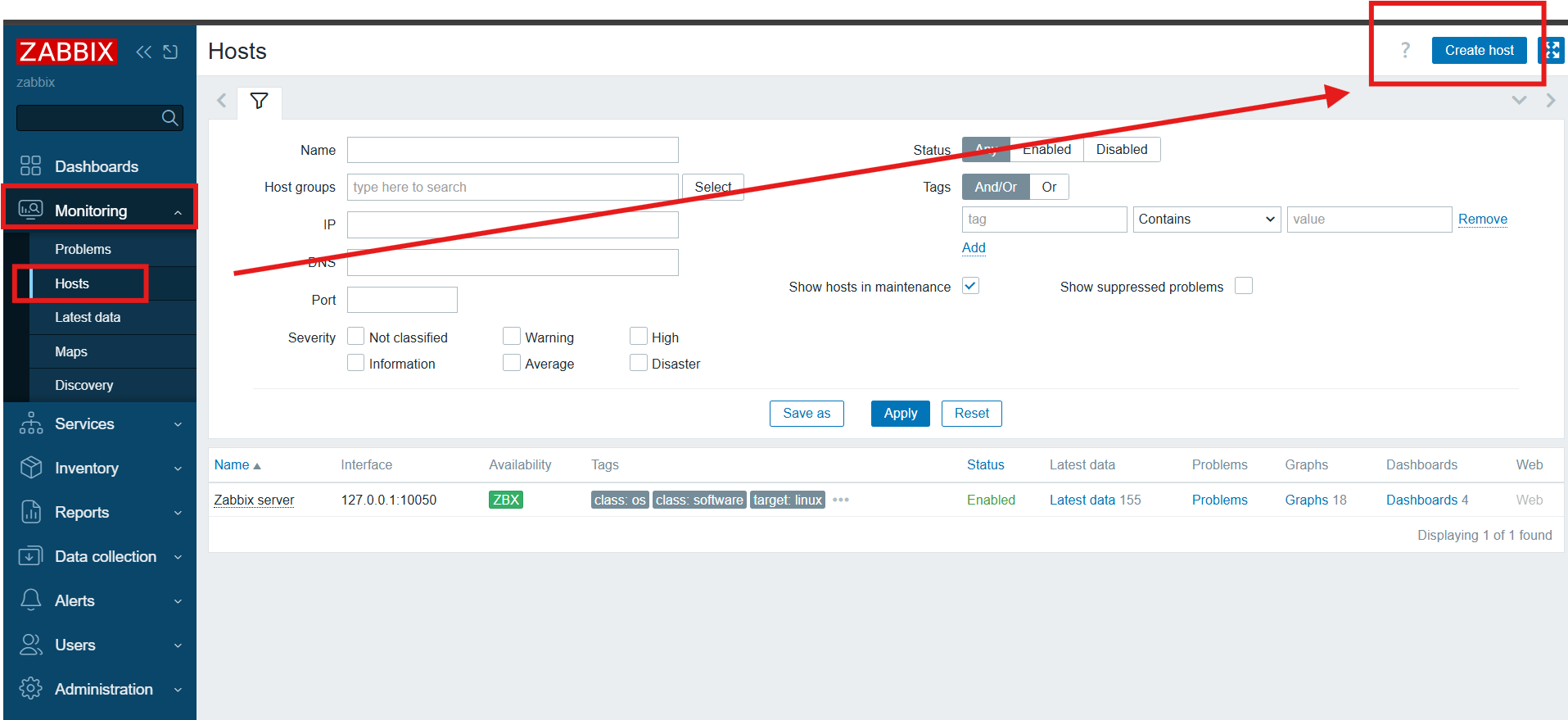The image size is (1568, 720).
Task: Click the green ZBX availability badge
Action: [505, 500]
